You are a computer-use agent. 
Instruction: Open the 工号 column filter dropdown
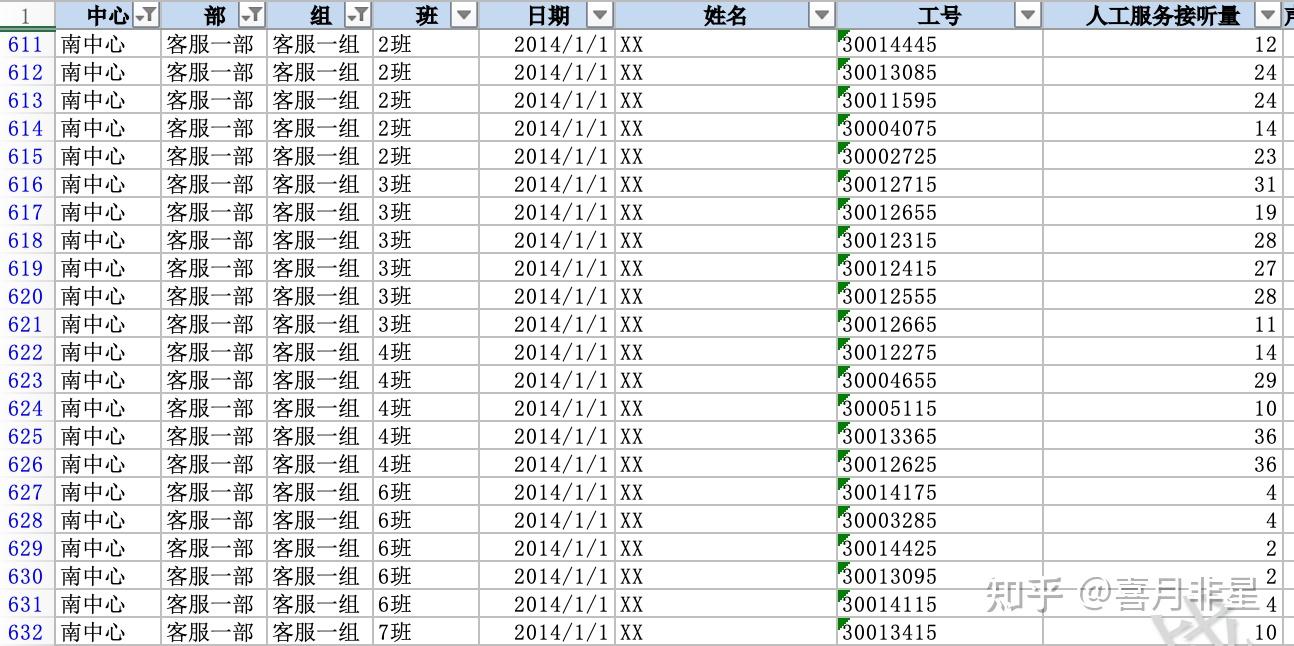tap(1027, 15)
